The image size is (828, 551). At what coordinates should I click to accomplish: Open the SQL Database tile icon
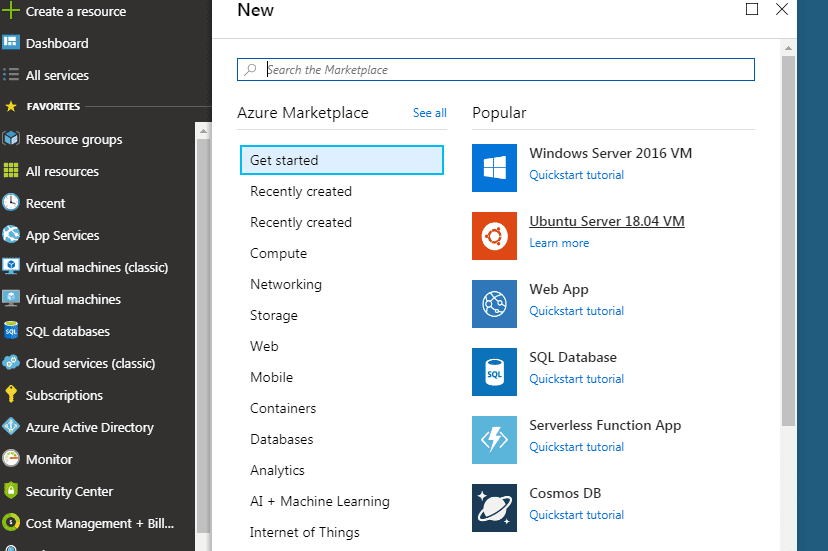[x=494, y=372]
